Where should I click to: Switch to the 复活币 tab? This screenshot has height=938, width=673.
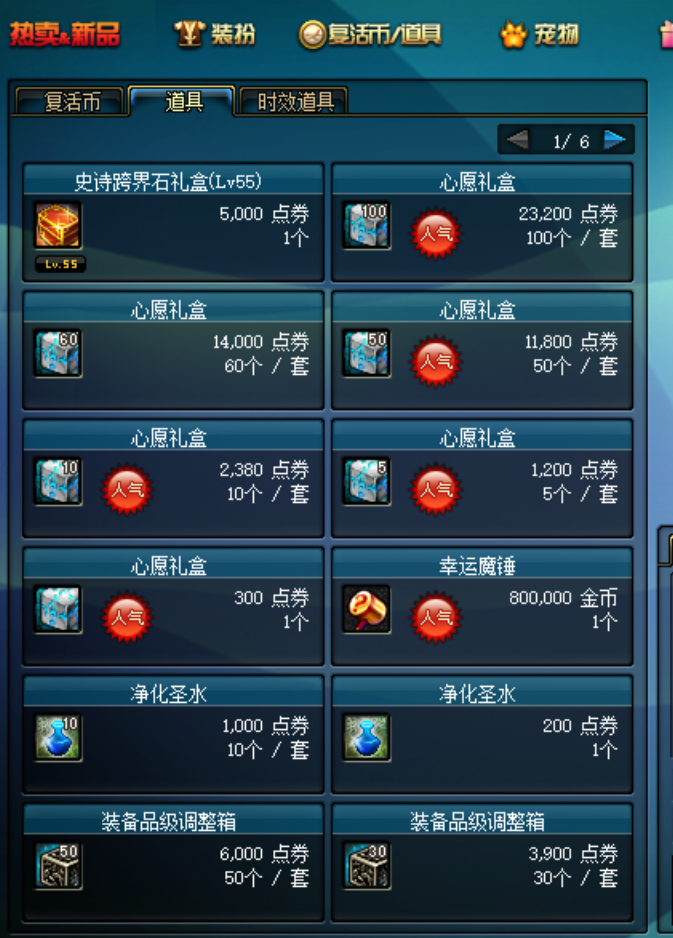(71, 102)
